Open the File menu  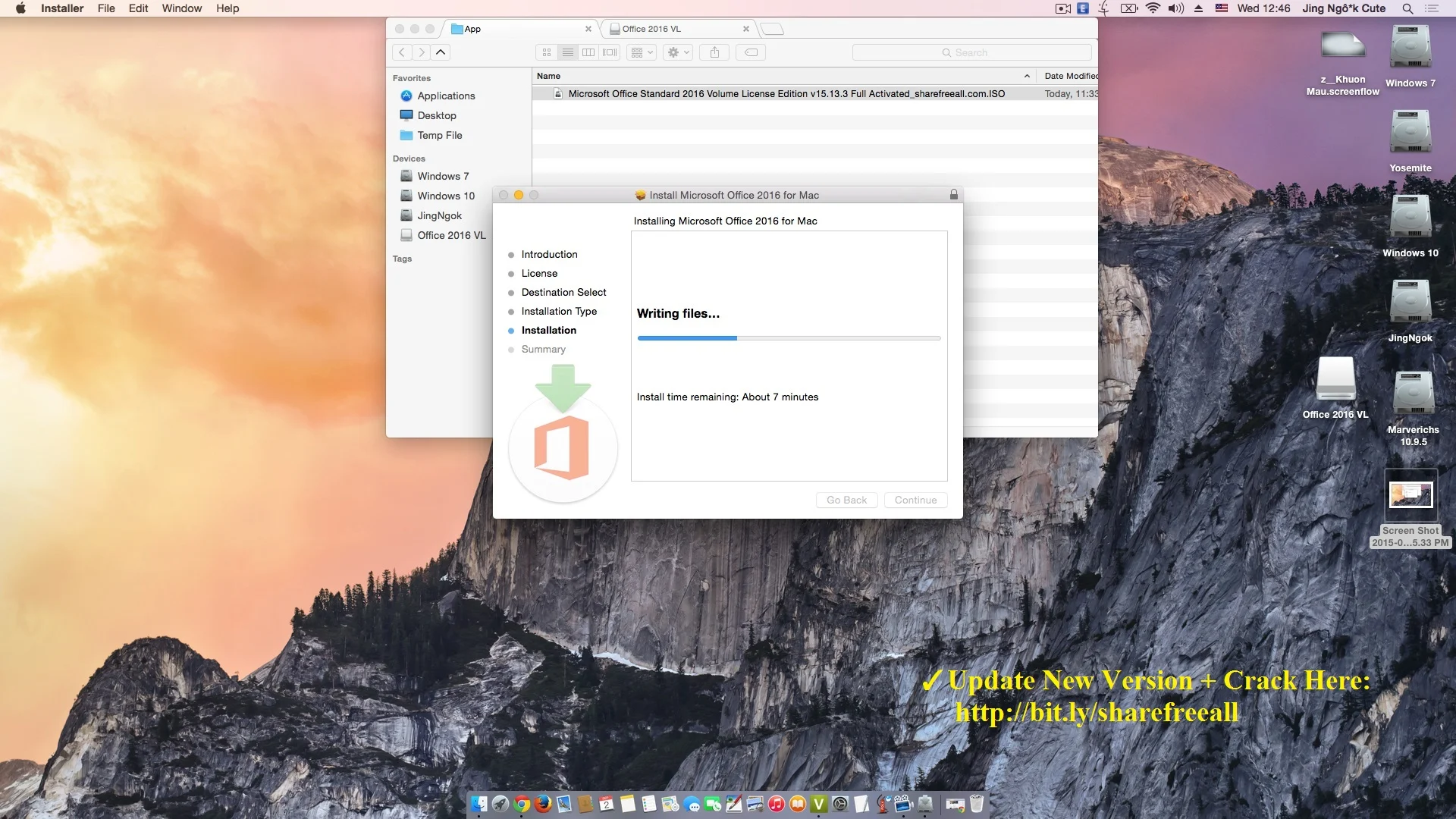tap(106, 8)
